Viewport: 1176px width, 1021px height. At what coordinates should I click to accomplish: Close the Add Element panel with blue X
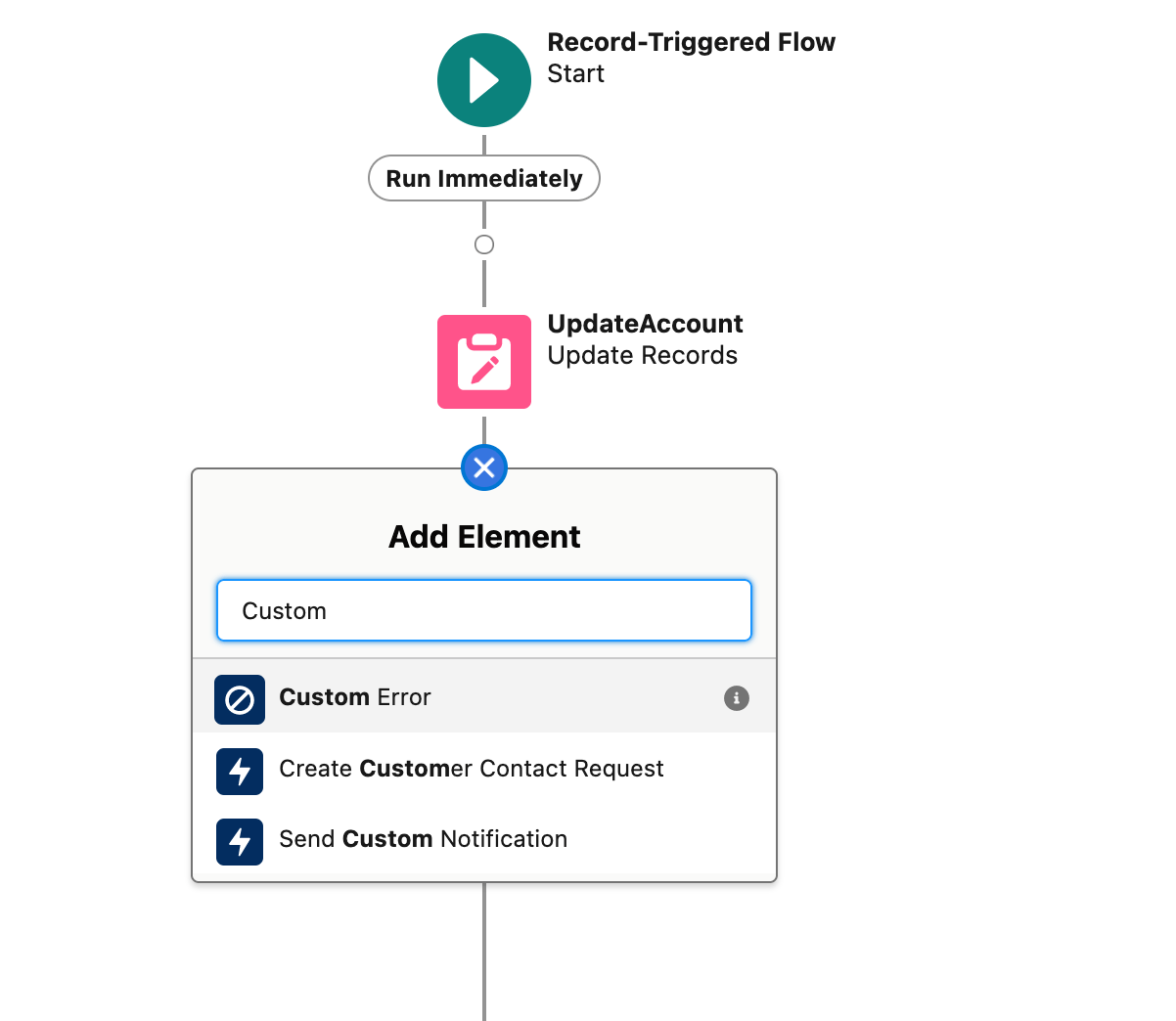click(483, 467)
